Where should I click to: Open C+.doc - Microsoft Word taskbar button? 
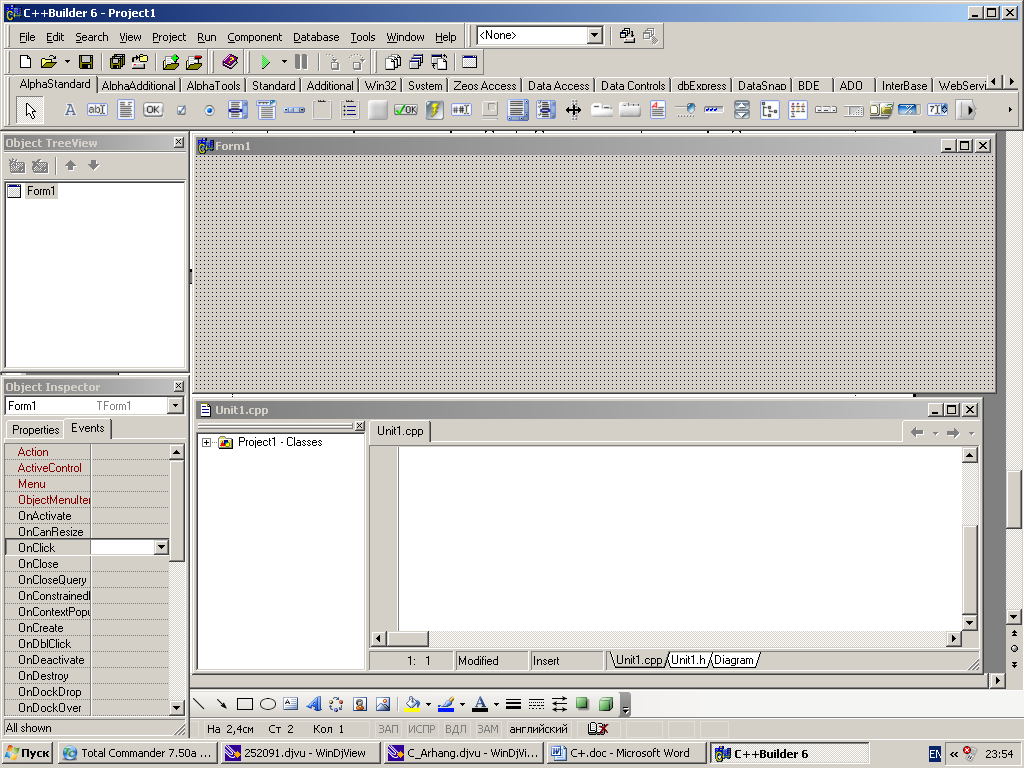[x=628, y=753]
